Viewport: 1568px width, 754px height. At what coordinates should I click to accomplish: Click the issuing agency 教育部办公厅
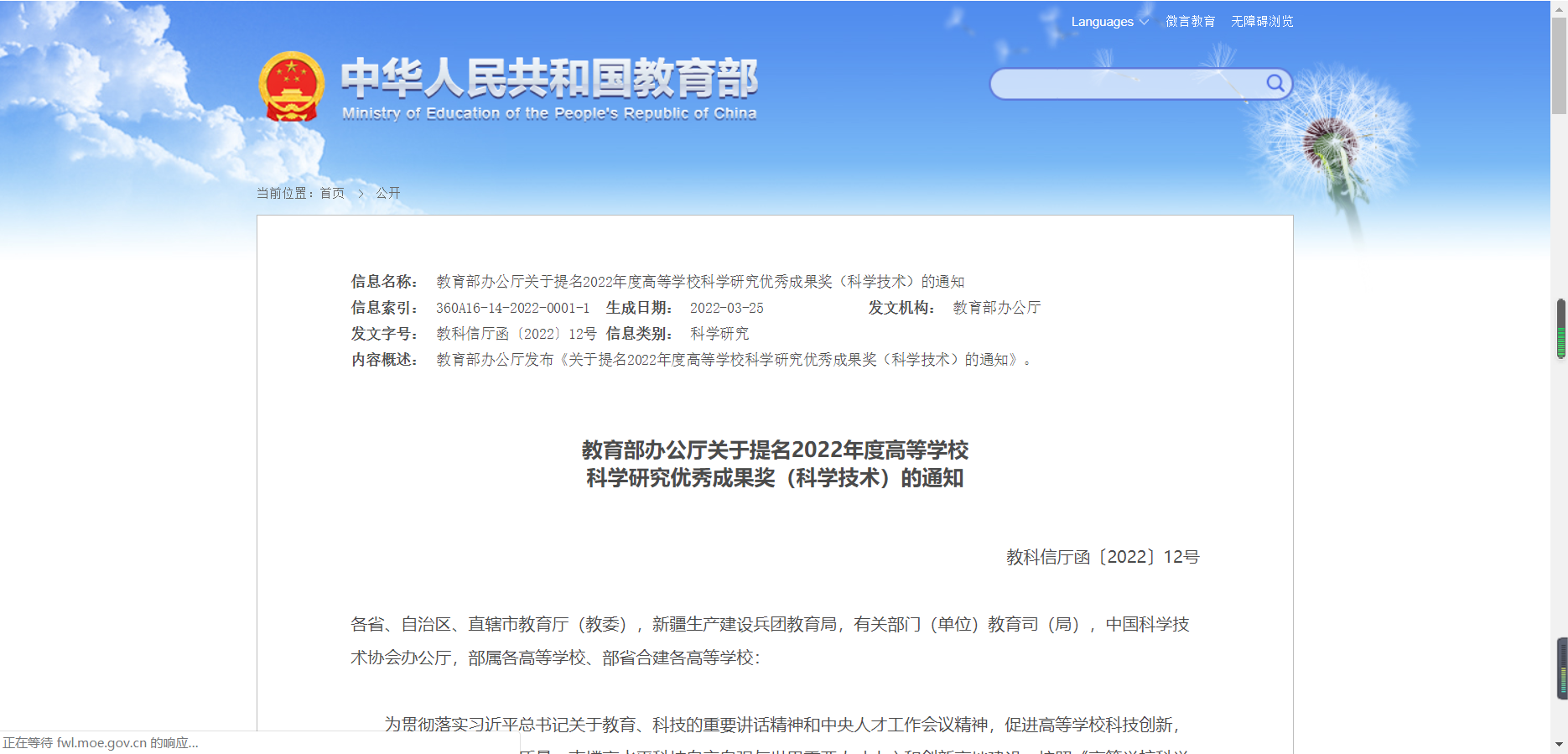coord(997,308)
